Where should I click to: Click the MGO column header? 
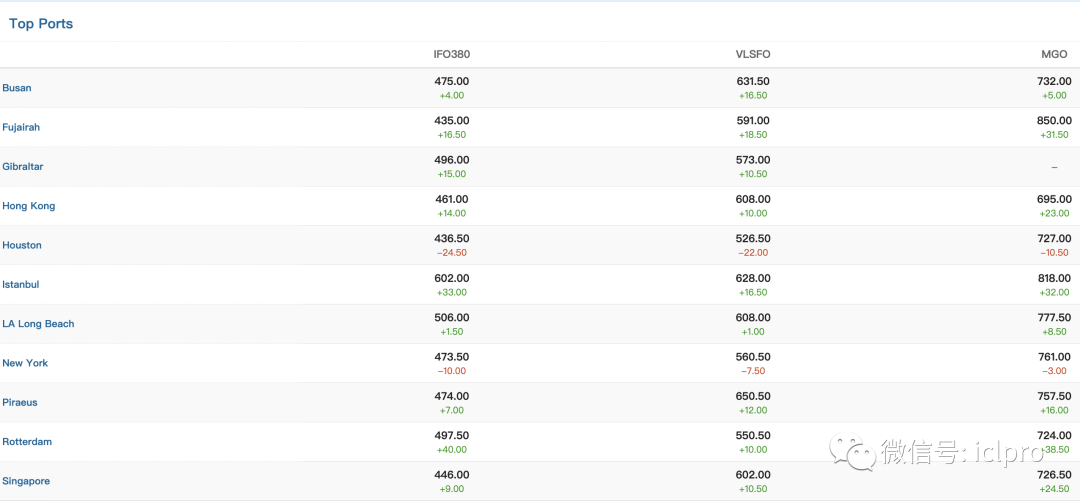click(1054, 54)
